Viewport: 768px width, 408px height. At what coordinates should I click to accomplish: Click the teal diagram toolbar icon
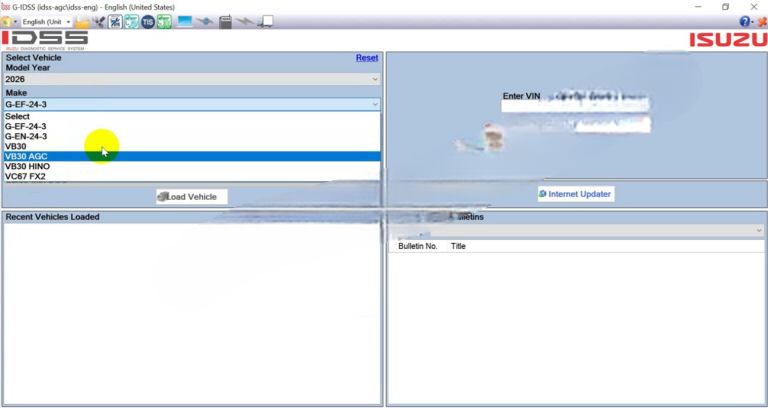[x=131, y=22]
